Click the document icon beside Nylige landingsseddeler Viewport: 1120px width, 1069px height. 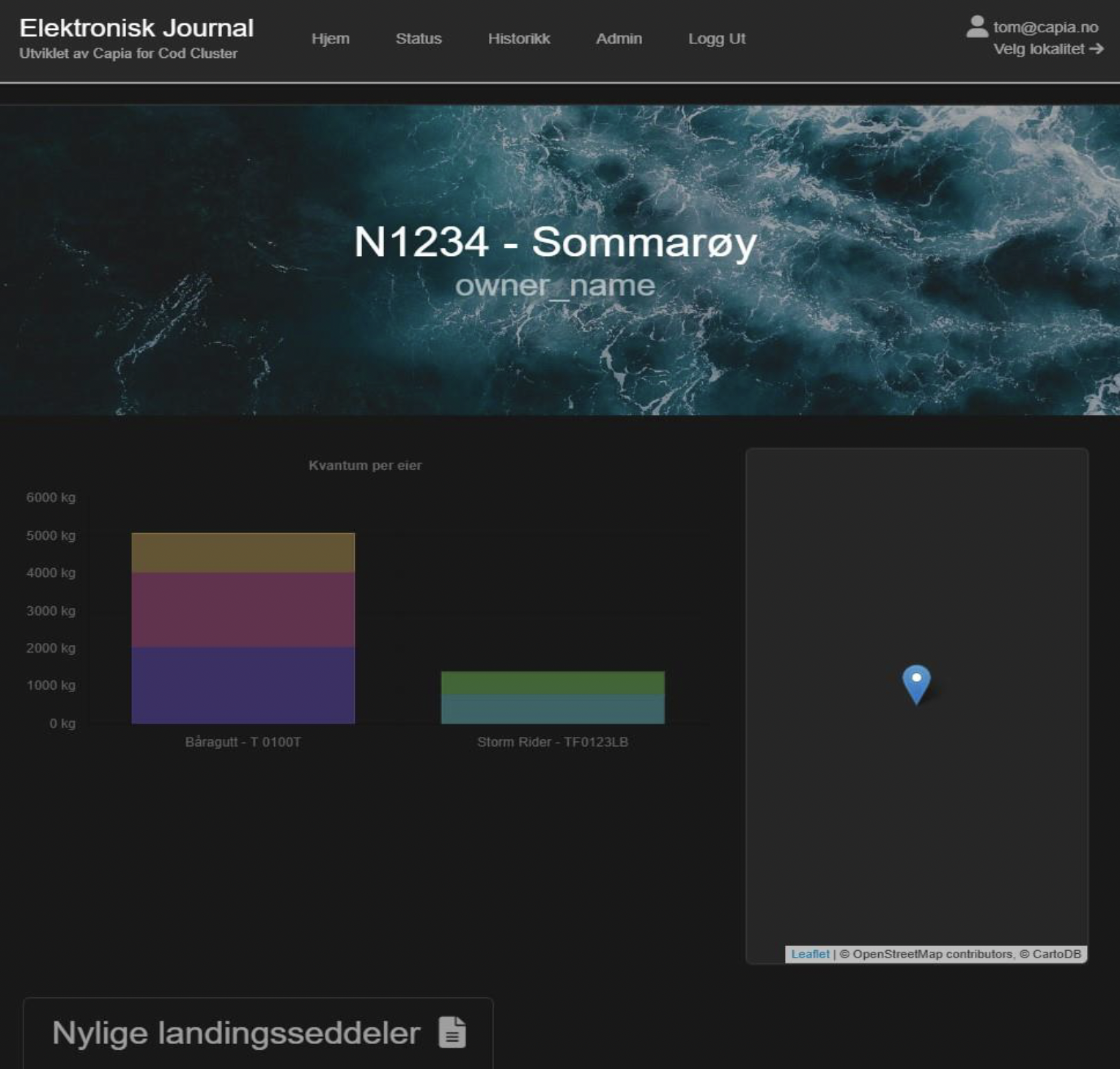452,1032
